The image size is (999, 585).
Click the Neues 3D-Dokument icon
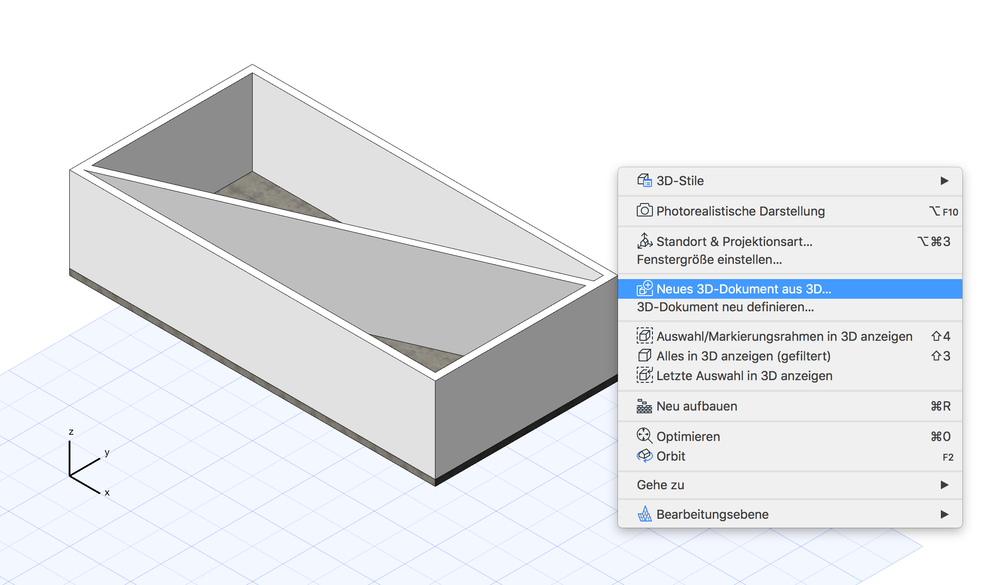pyautogui.click(x=644, y=288)
